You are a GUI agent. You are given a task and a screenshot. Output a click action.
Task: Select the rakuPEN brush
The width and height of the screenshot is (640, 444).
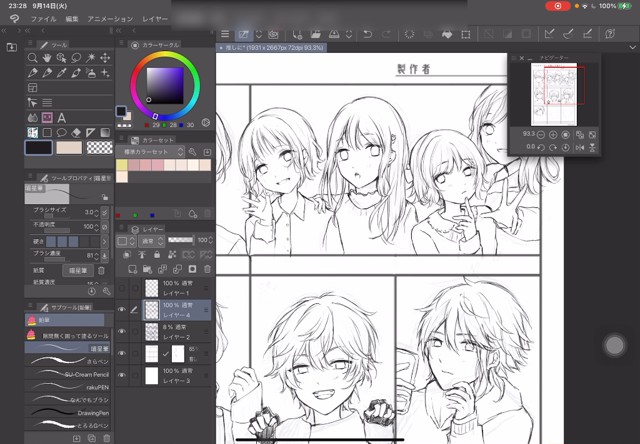tap(68, 387)
